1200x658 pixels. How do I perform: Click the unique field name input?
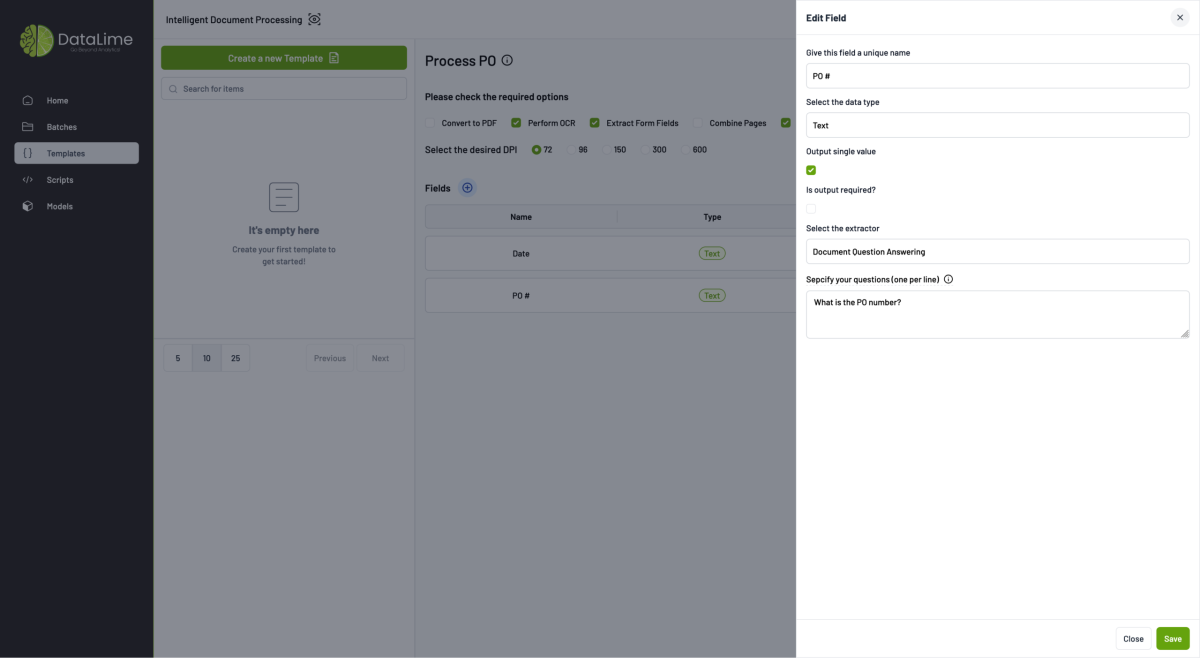(x=997, y=76)
